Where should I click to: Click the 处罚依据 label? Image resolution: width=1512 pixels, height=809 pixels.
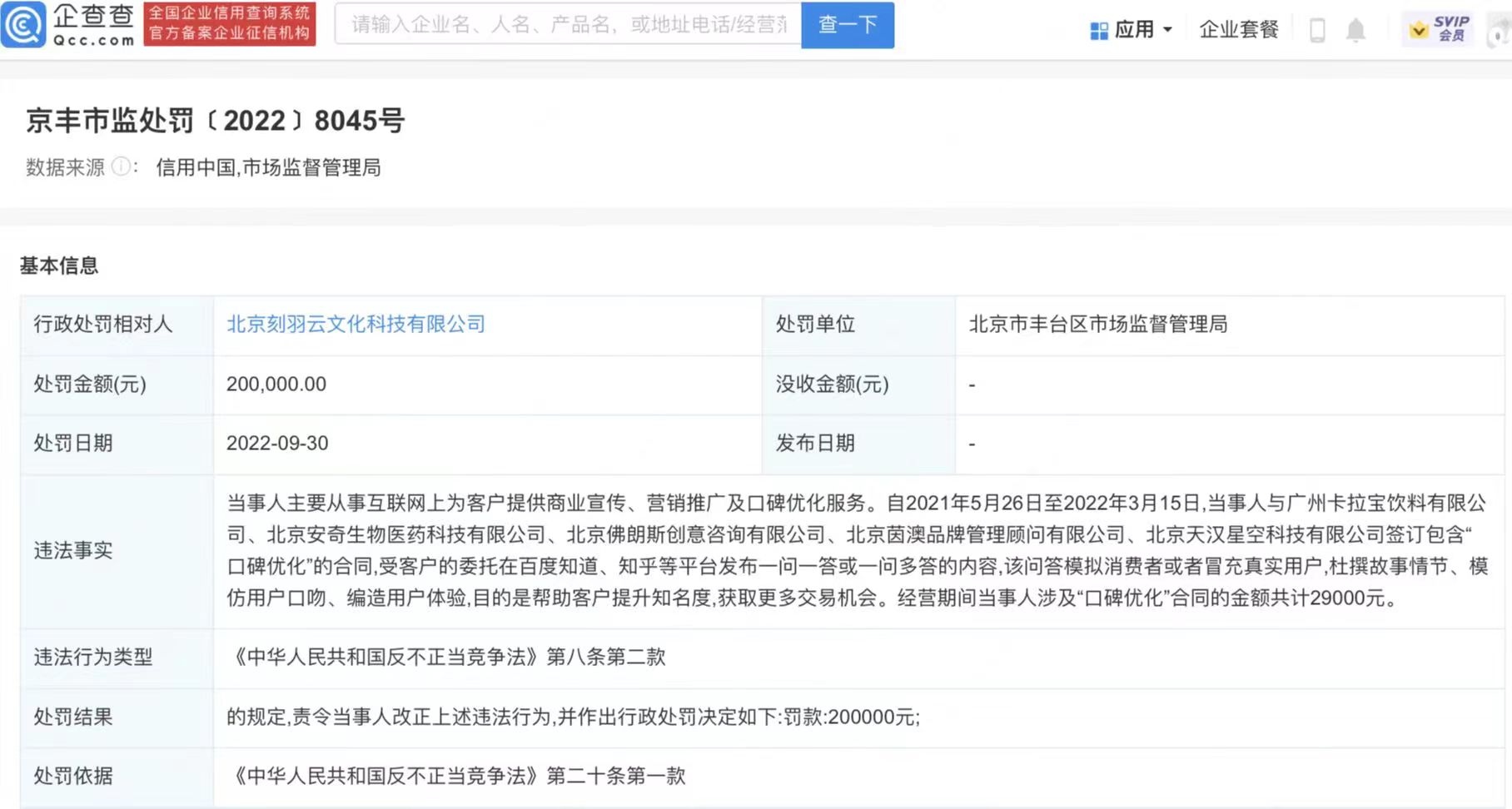(x=73, y=776)
